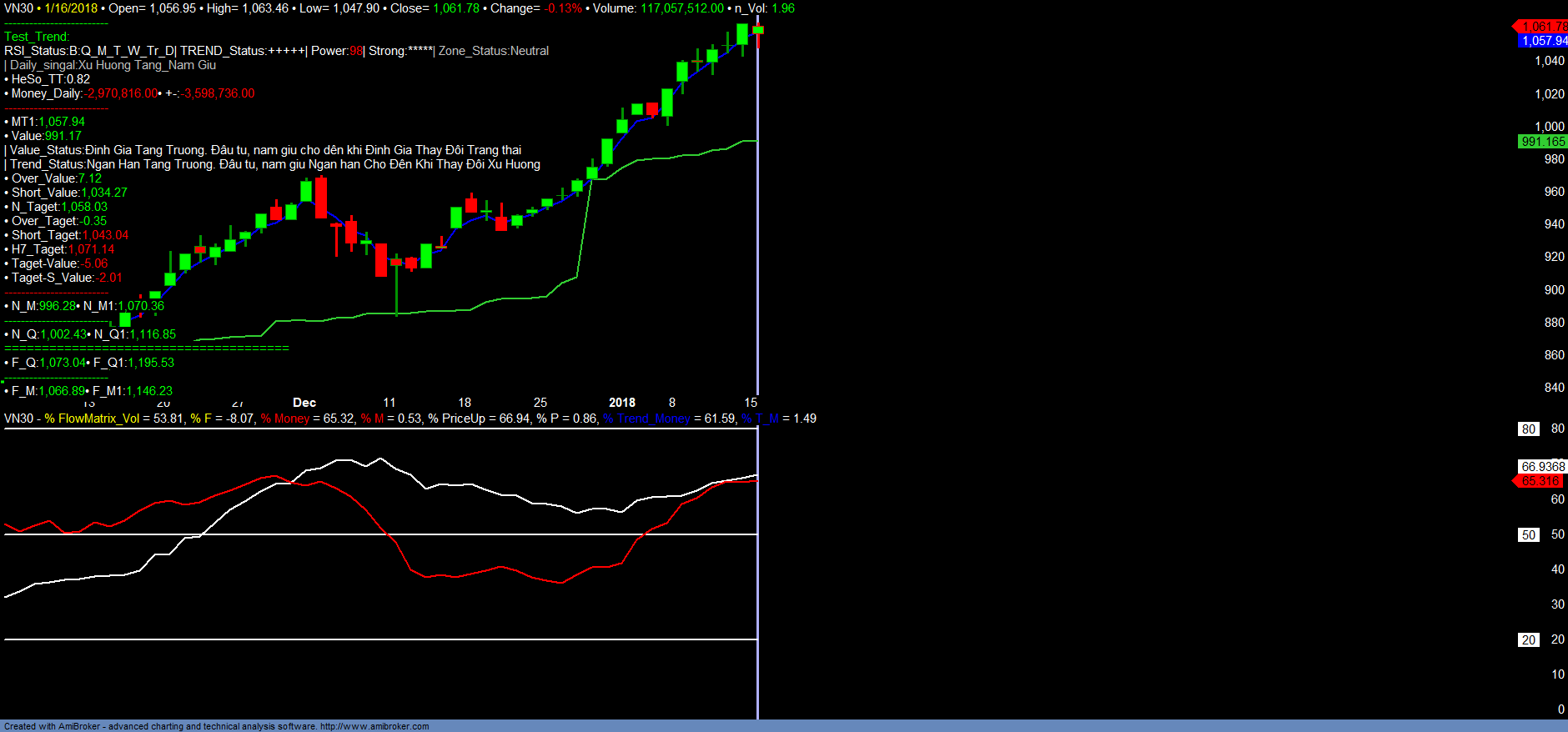Click the amibroker.com link in footer
Image resolution: width=1568 pixels, height=732 pixels.
(x=374, y=726)
